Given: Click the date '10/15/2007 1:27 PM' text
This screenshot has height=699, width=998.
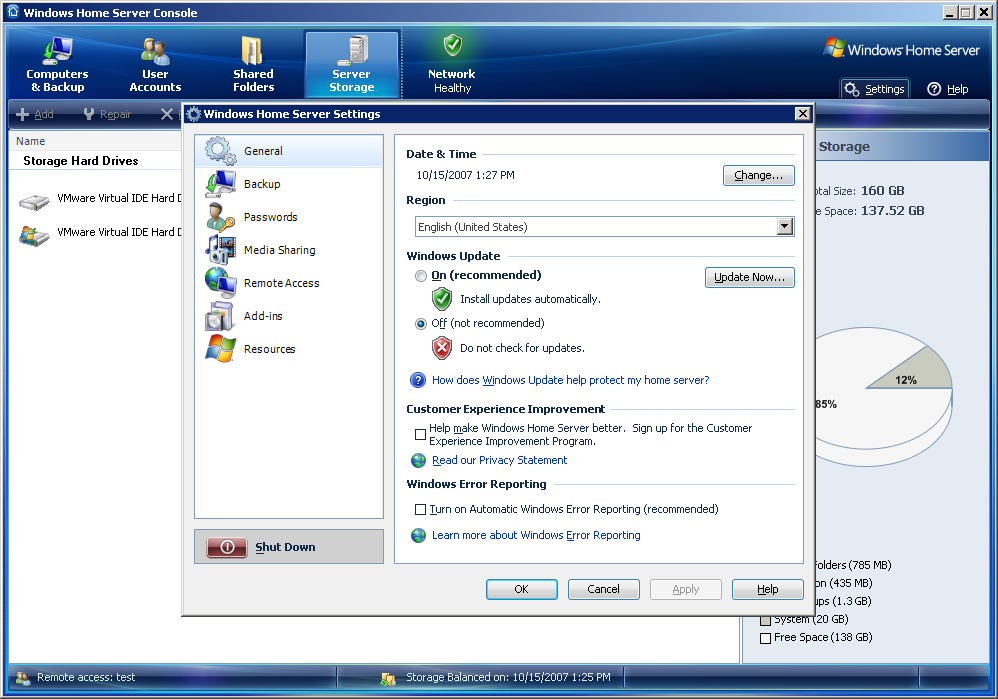Looking at the screenshot, I should [465, 175].
